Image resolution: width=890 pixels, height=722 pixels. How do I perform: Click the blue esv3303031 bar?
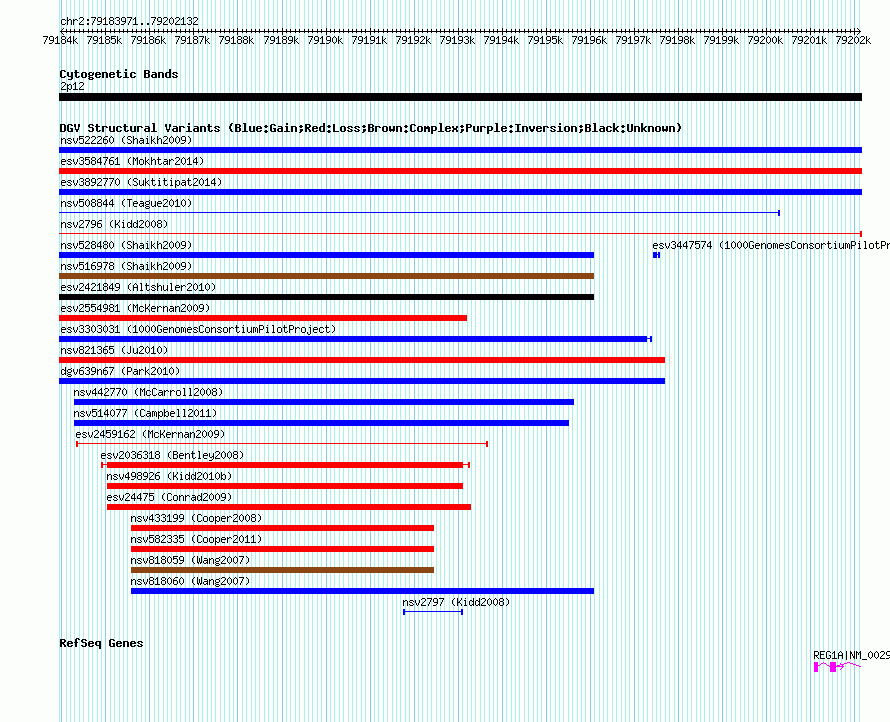click(355, 339)
